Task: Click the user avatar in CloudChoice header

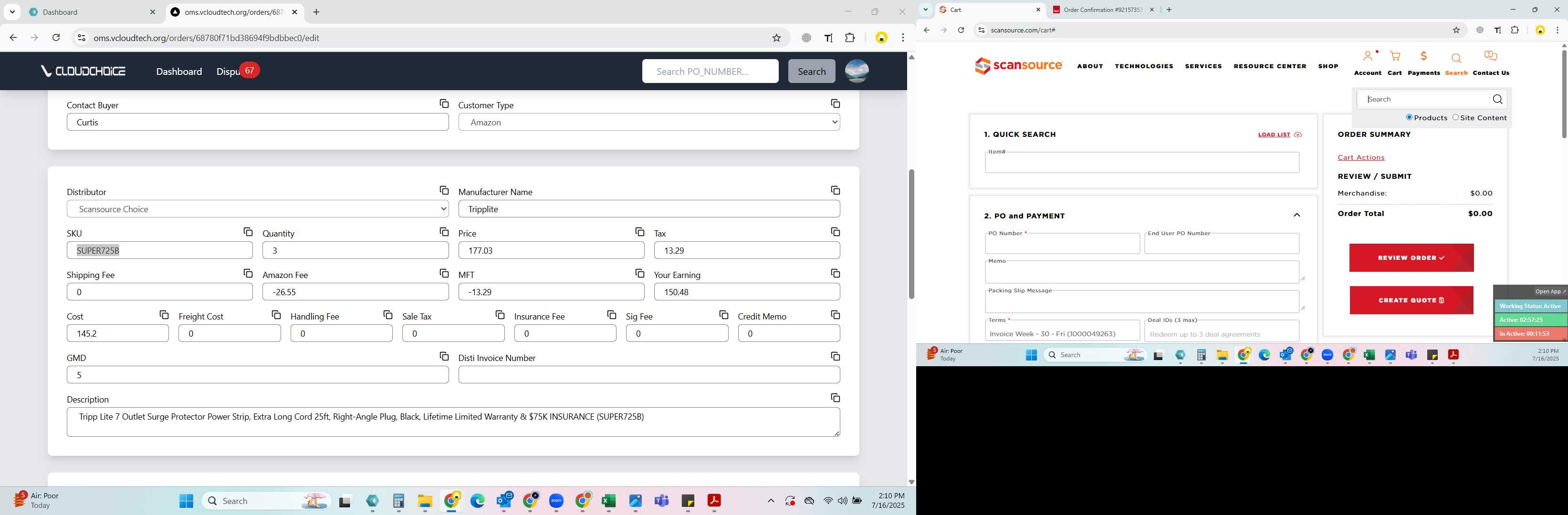Action: pos(857,71)
